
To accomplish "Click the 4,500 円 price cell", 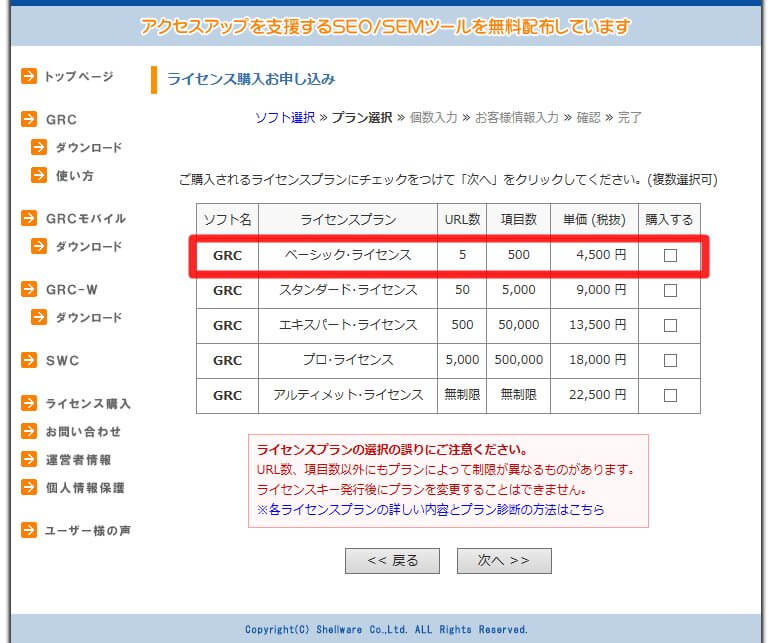I will (x=594, y=255).
